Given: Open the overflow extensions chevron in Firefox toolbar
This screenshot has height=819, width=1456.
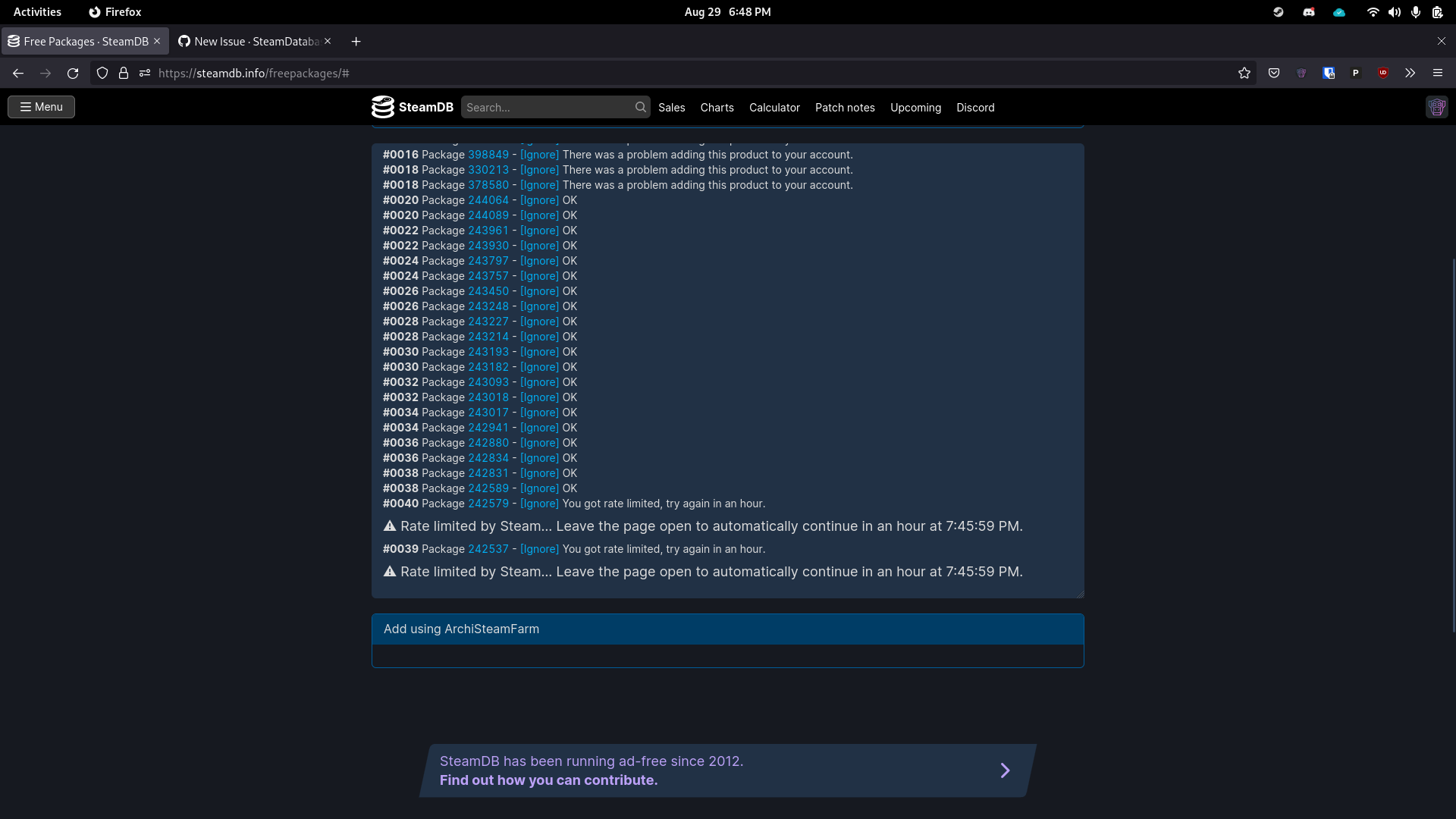Looking at the screenshot, I should click(1410, 73).
